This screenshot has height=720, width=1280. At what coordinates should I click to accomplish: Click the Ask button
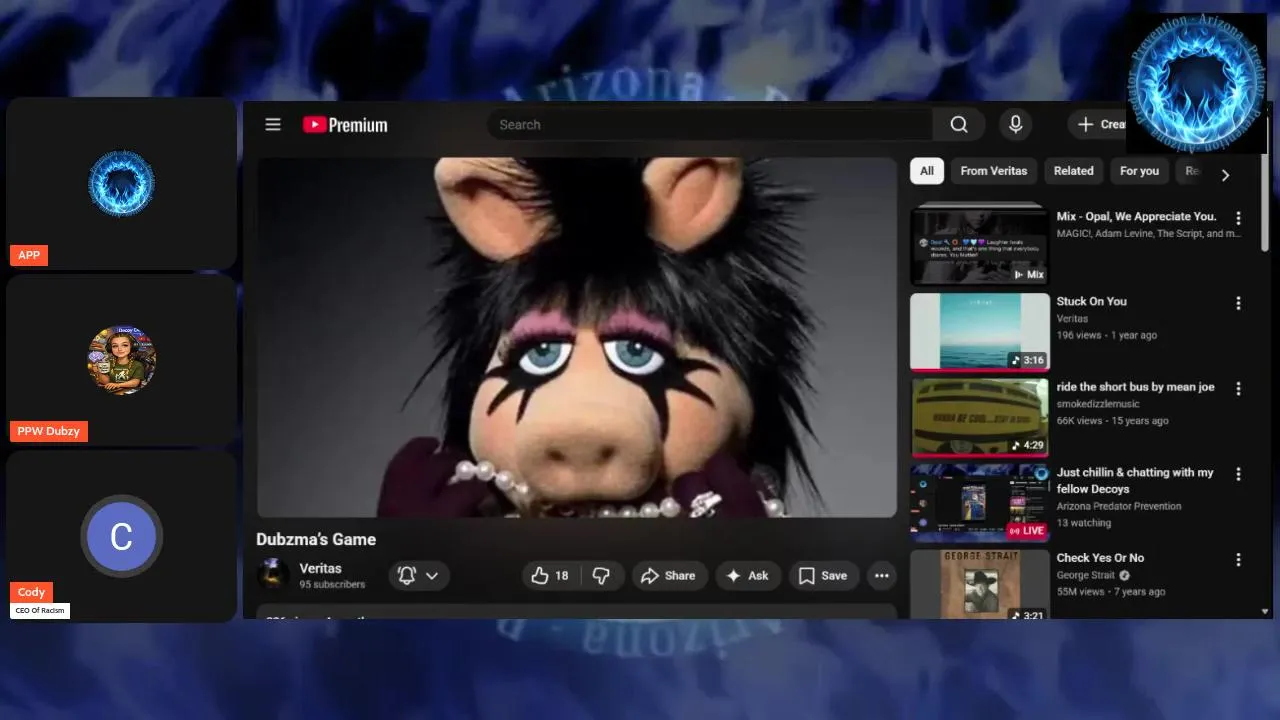(x=747, y=575)
